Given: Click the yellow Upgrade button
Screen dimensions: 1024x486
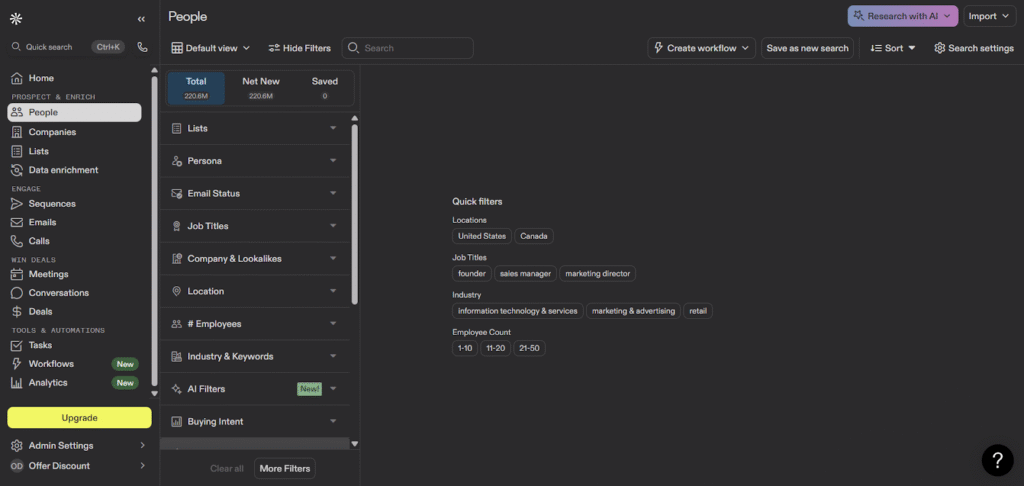Looking at the screenshot, I should pyautogui.click(x=79, y=418).
